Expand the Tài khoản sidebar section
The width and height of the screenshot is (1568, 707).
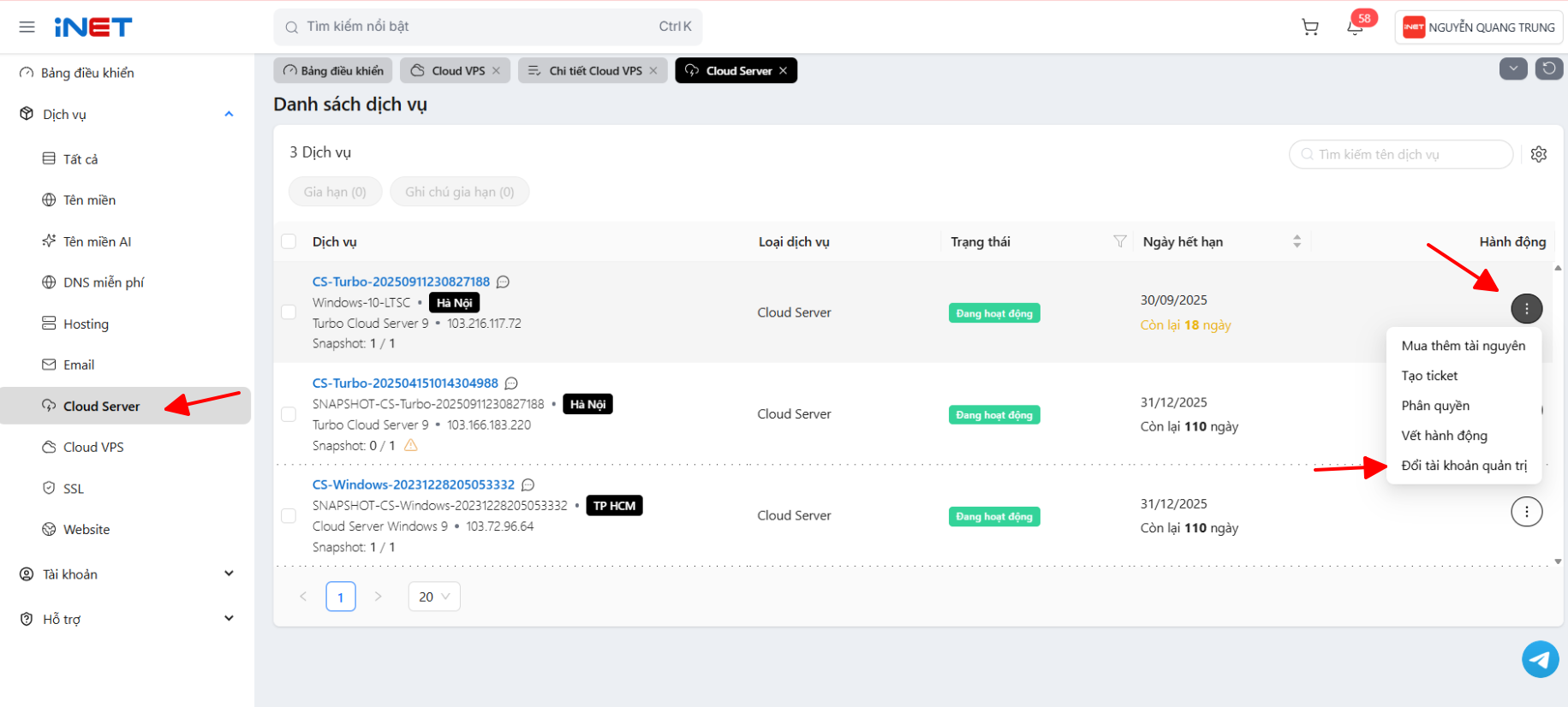click(x=127, y=574)
